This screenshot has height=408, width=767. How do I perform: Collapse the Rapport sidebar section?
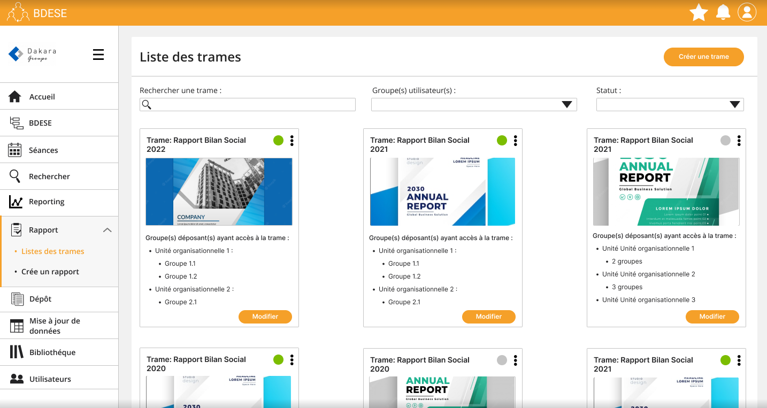click(107, 230)
